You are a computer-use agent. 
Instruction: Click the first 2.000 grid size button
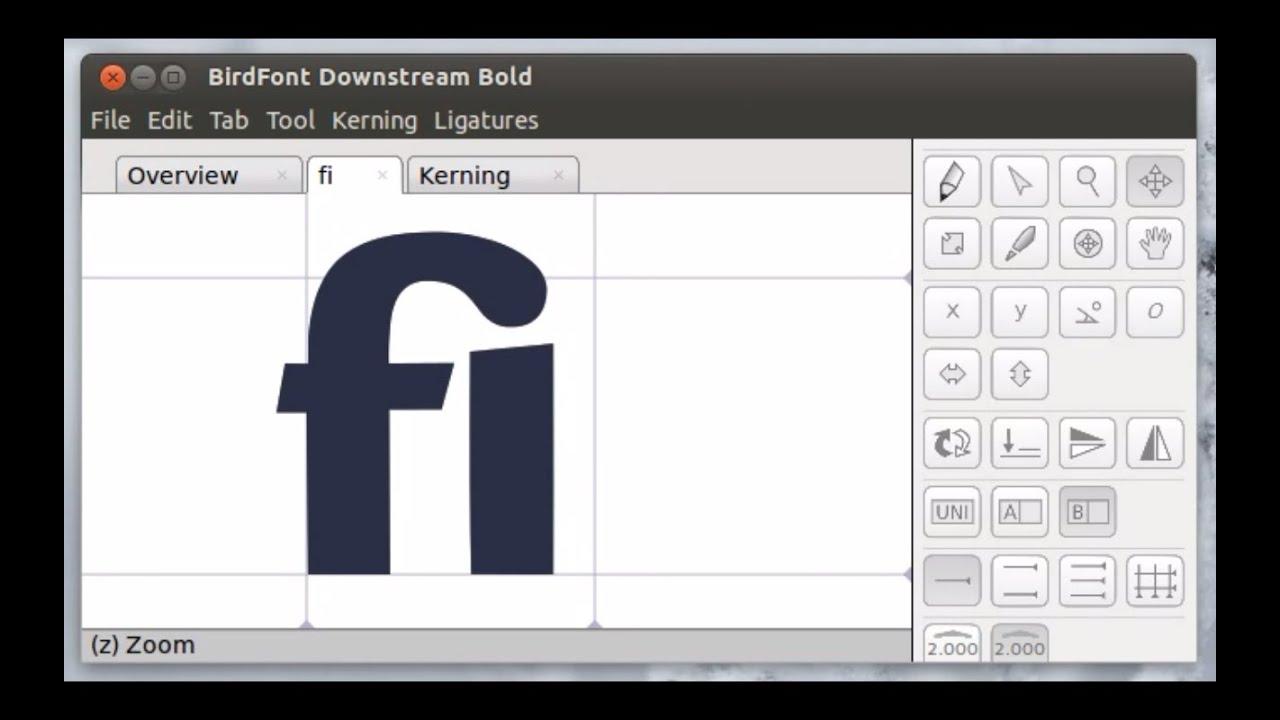tap(952, 643)
